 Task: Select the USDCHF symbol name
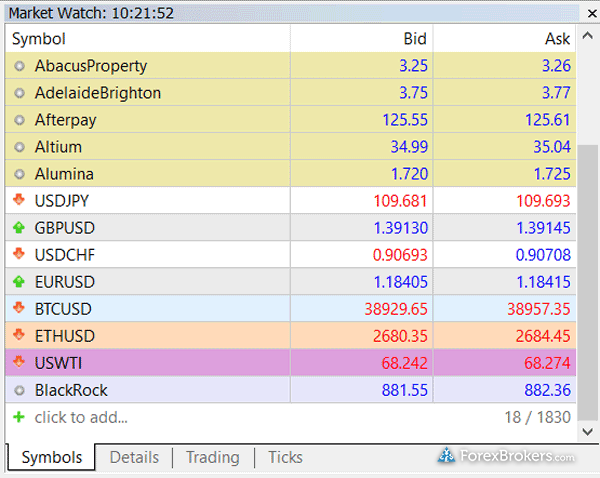(65, 255)
